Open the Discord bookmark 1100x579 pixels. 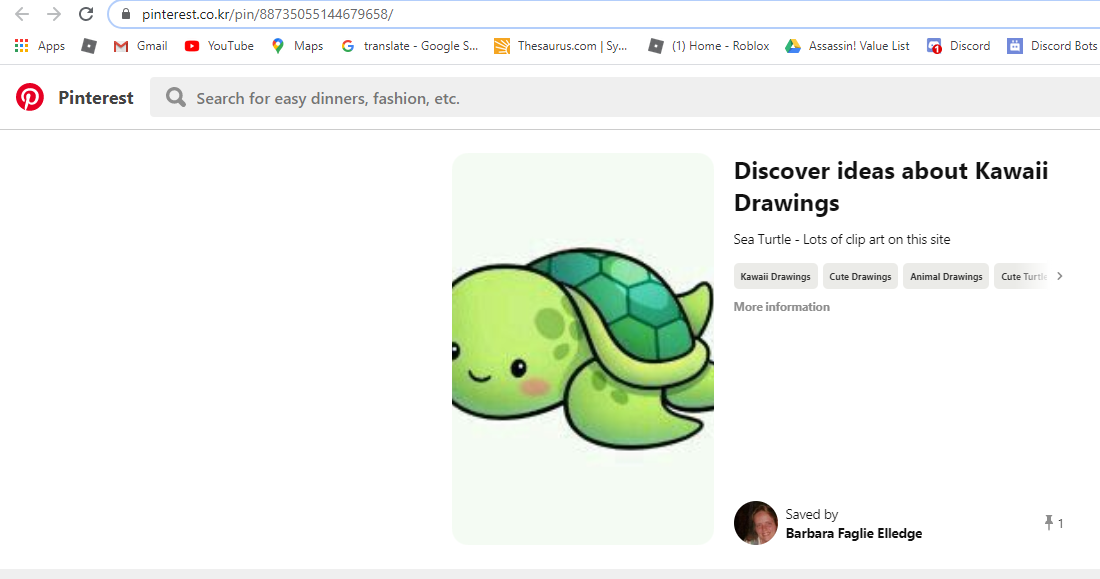958,46
